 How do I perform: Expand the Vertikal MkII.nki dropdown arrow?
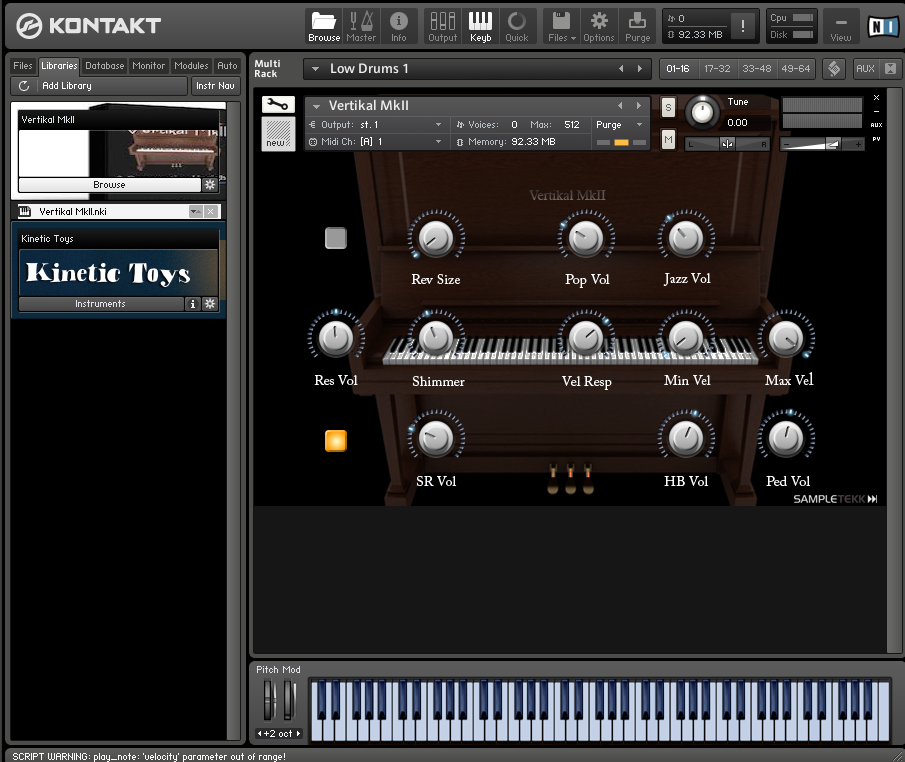(x=196, y=212)
